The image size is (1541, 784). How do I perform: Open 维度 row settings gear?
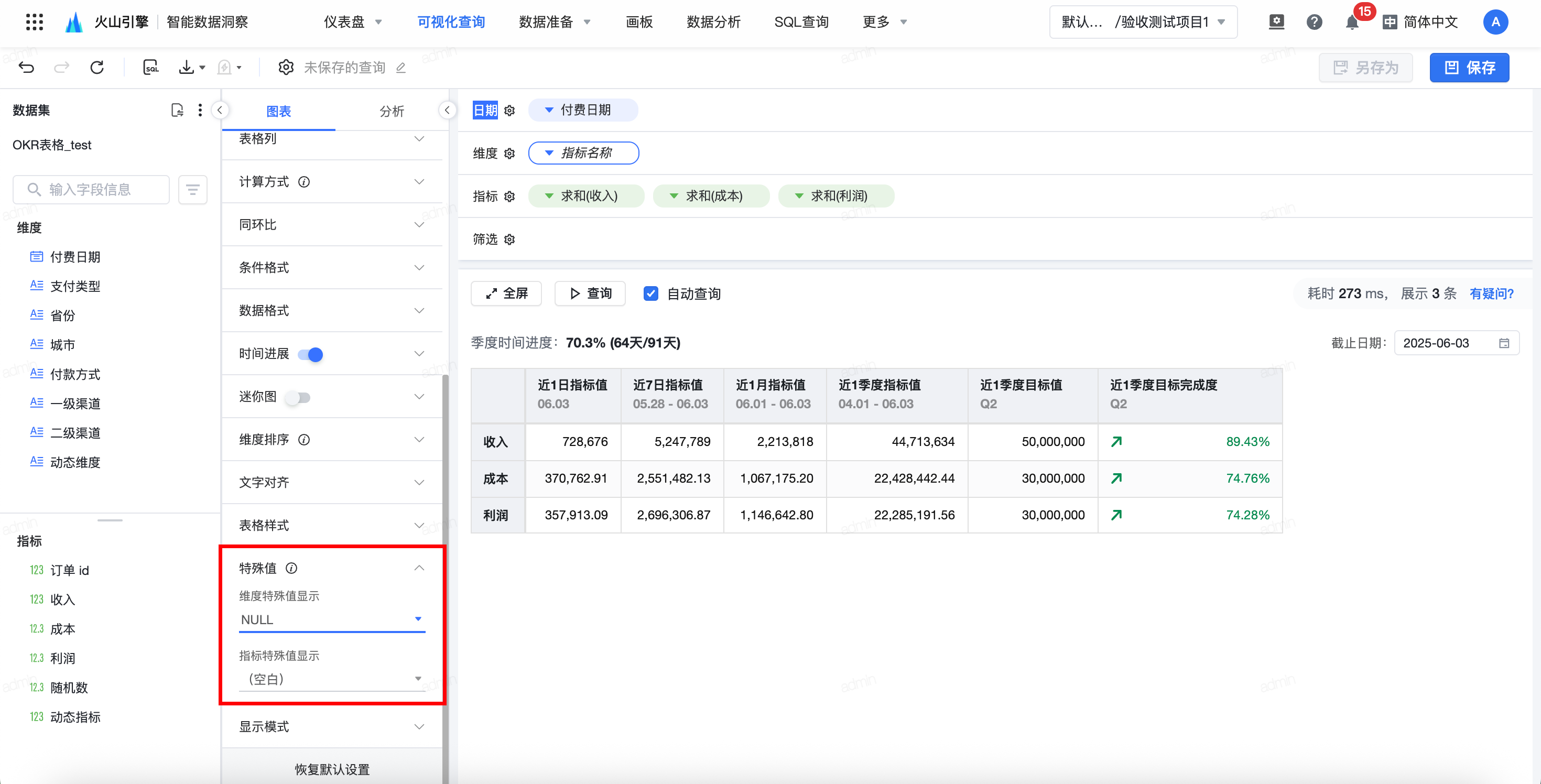coord(509,153)
